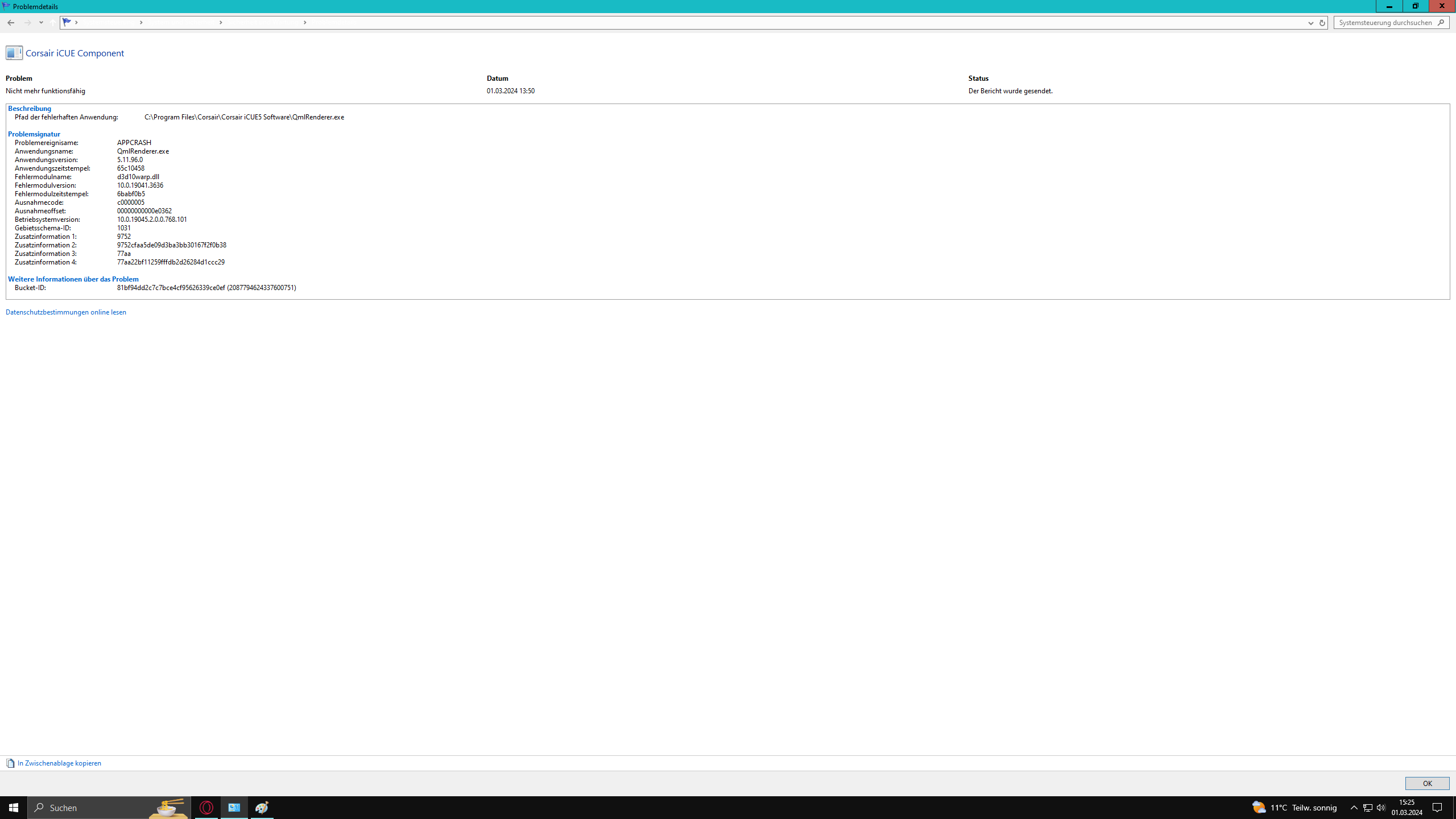Open Datenschutzbestimmungen online lesen link

[66, 312]
